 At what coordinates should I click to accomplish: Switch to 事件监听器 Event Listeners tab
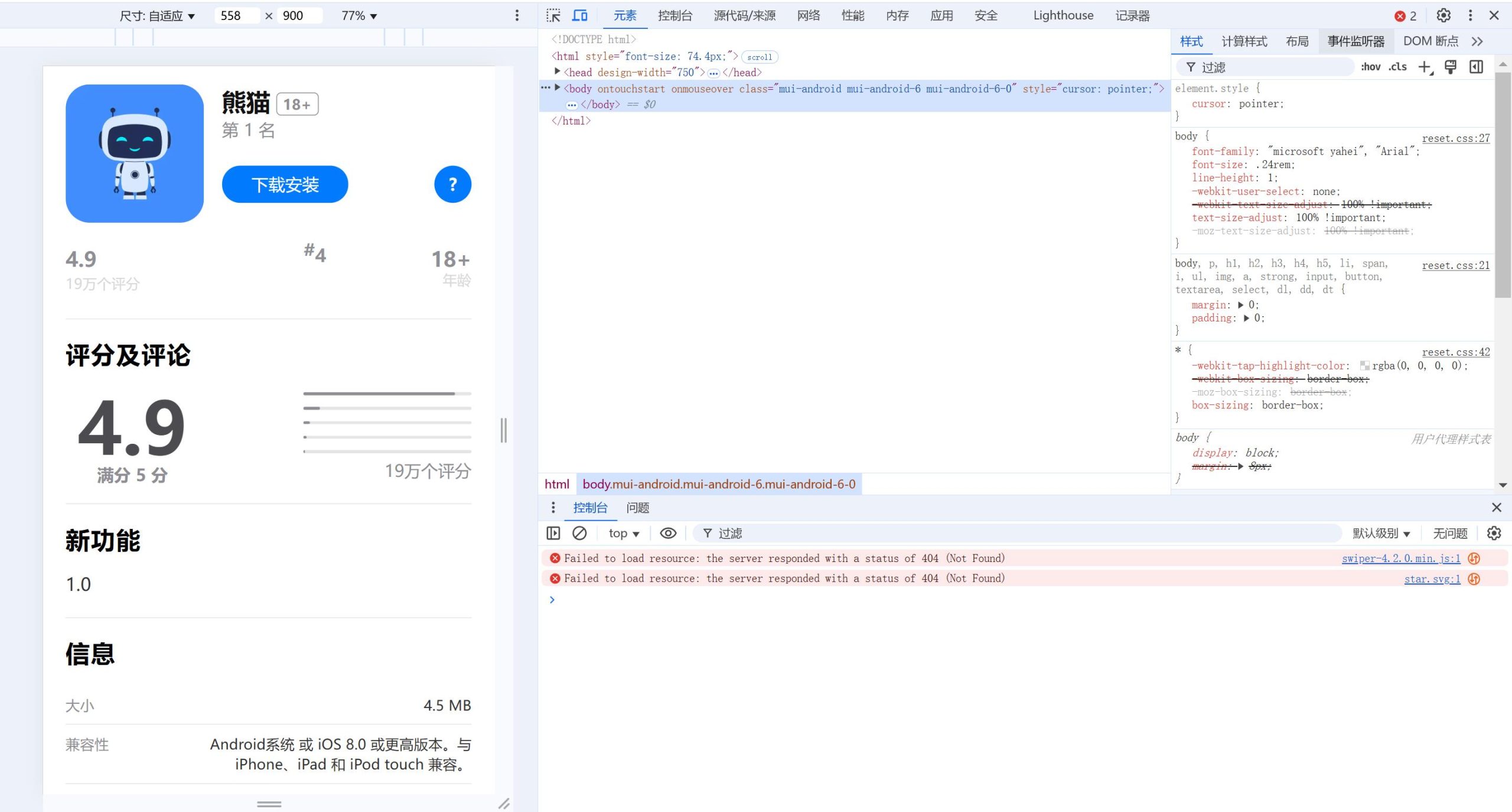point(1356,41)
